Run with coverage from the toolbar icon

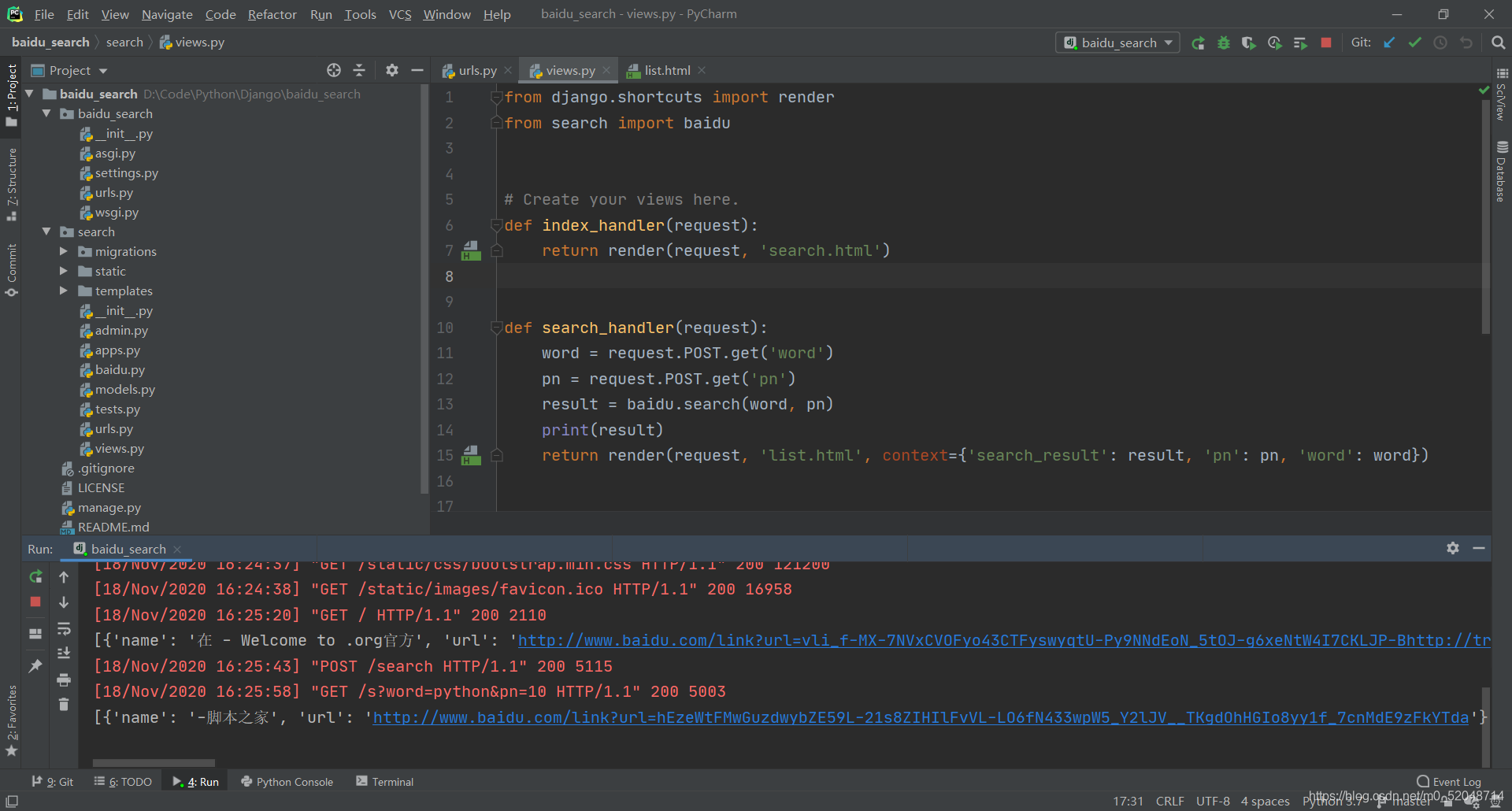click(1249, 43)
